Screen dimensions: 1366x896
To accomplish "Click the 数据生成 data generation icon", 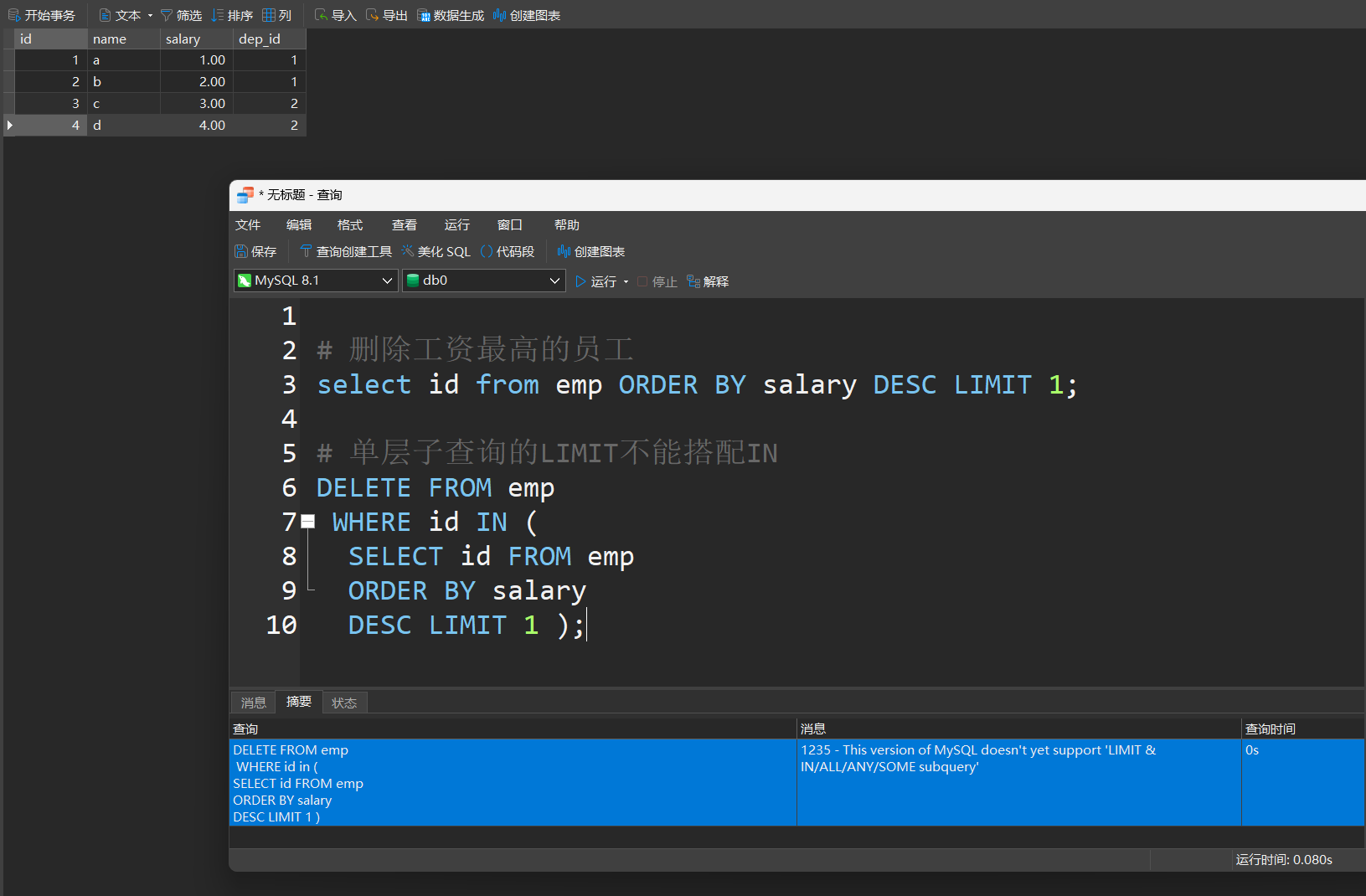I will coord(424,15).
